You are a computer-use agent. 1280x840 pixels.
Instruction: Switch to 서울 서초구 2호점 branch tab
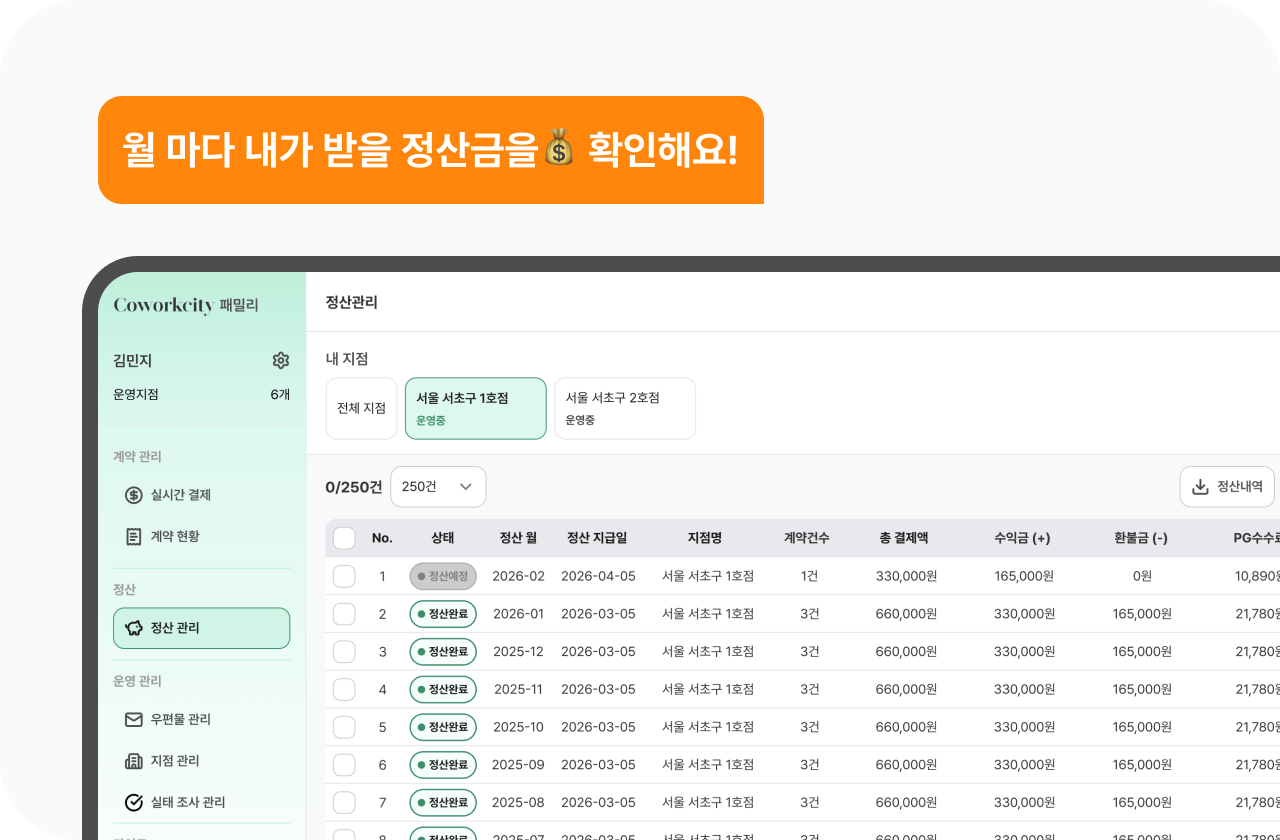click(624, 408)
